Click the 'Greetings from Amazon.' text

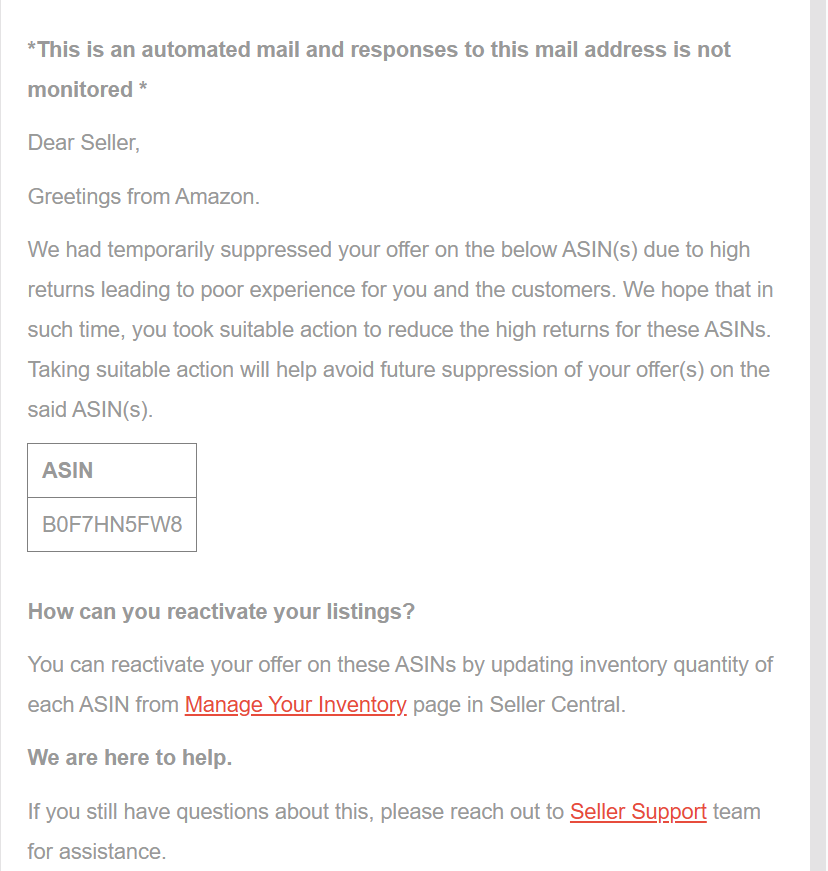(x=144, y=197)
